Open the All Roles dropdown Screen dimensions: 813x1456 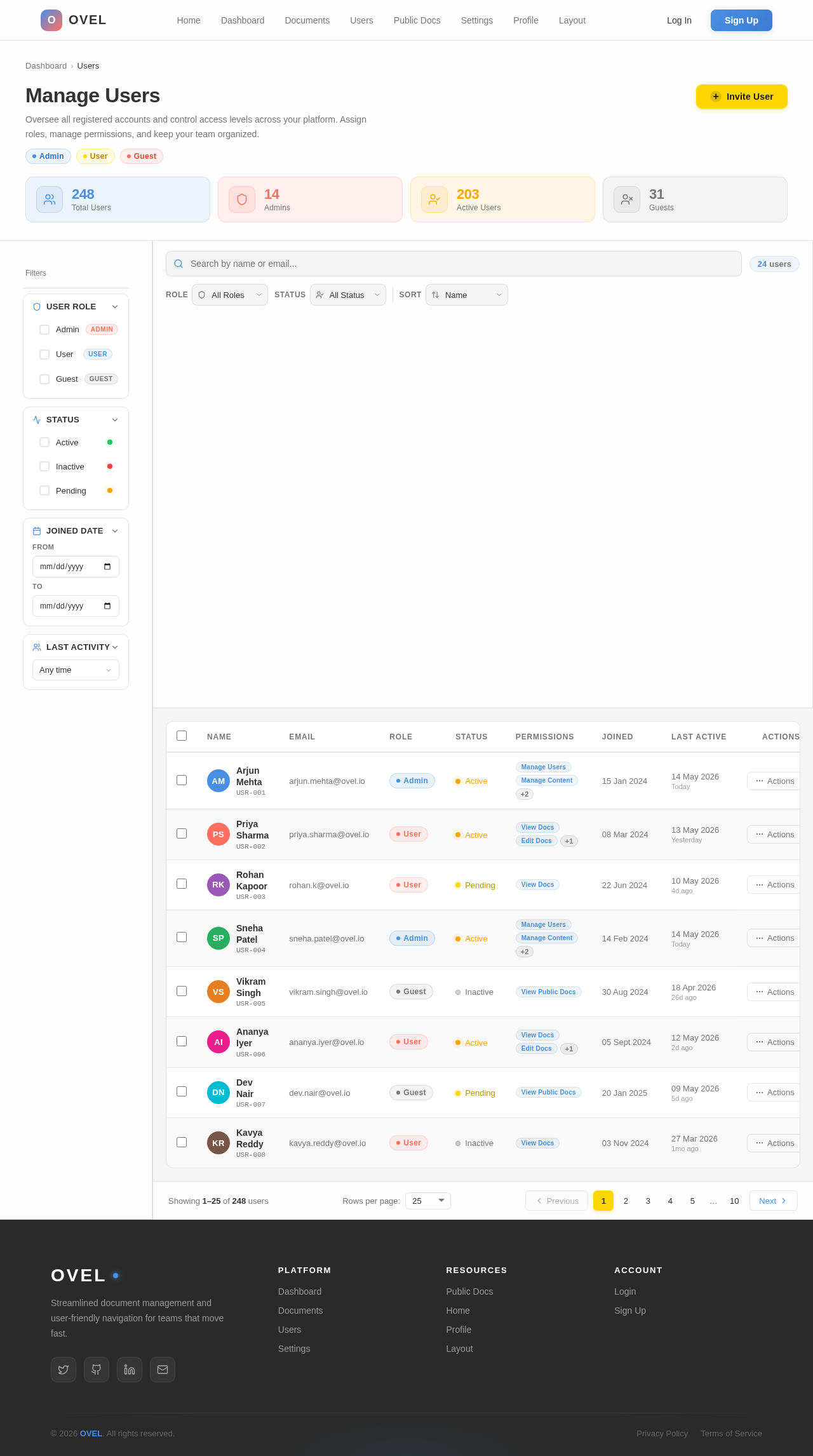(x=230, y=295)
